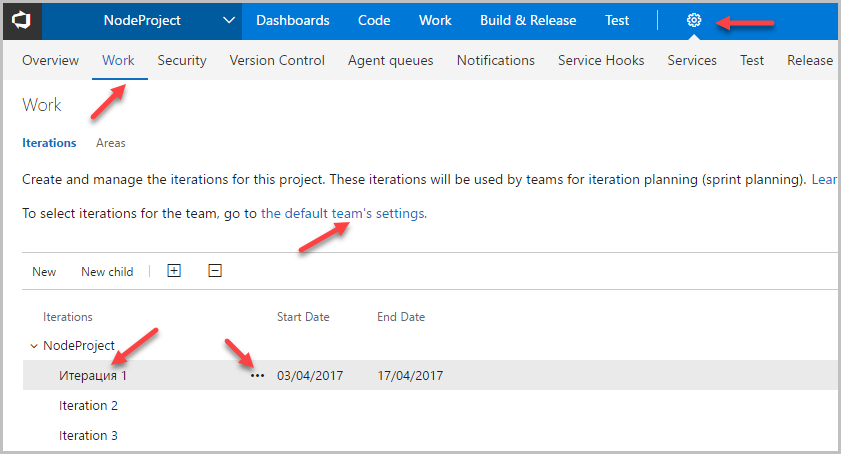Open the Version Control tab
Viewport: 841px width, 454px height.
277,60
